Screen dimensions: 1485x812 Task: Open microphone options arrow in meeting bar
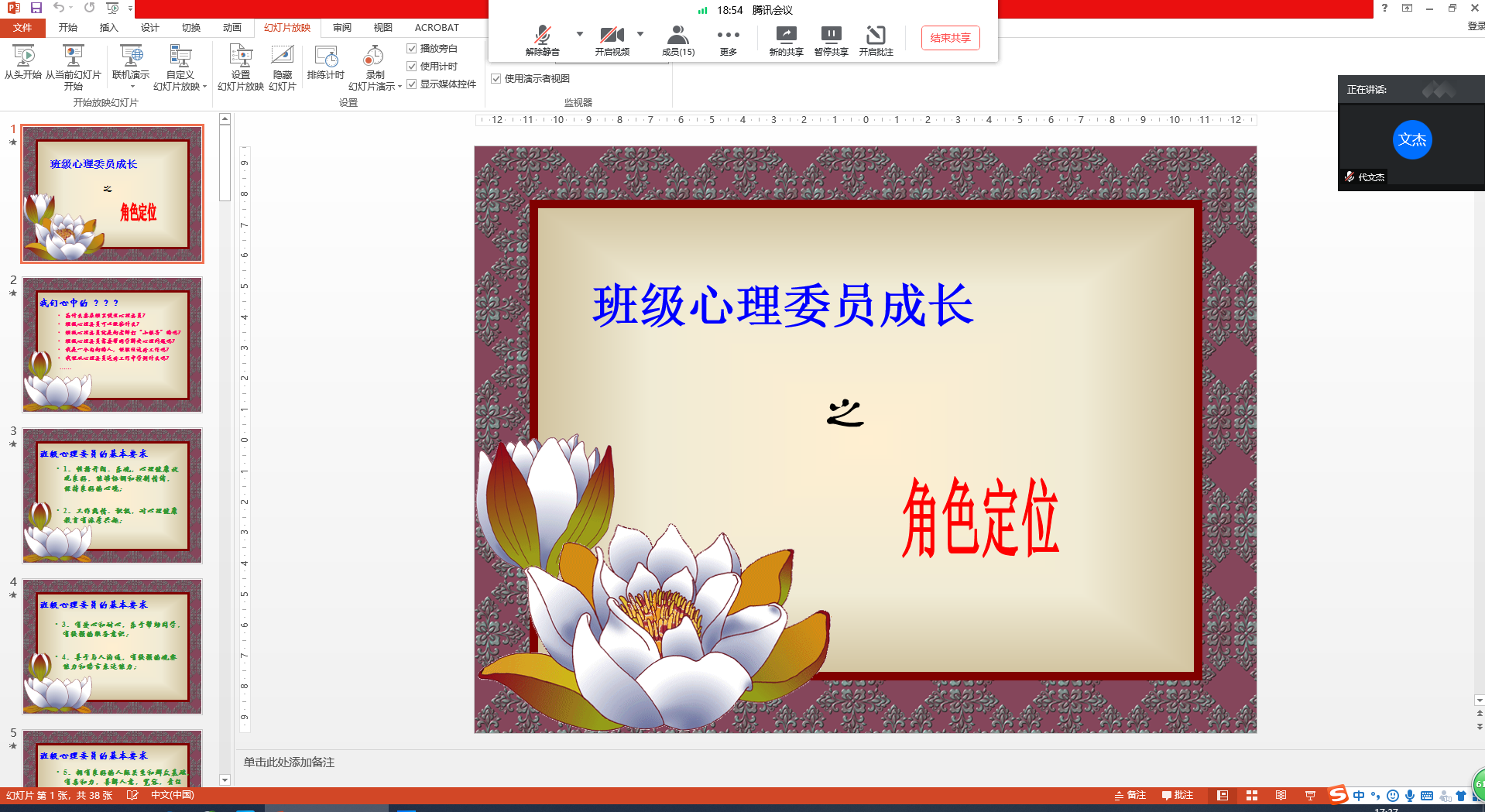[x=580, y=34]
